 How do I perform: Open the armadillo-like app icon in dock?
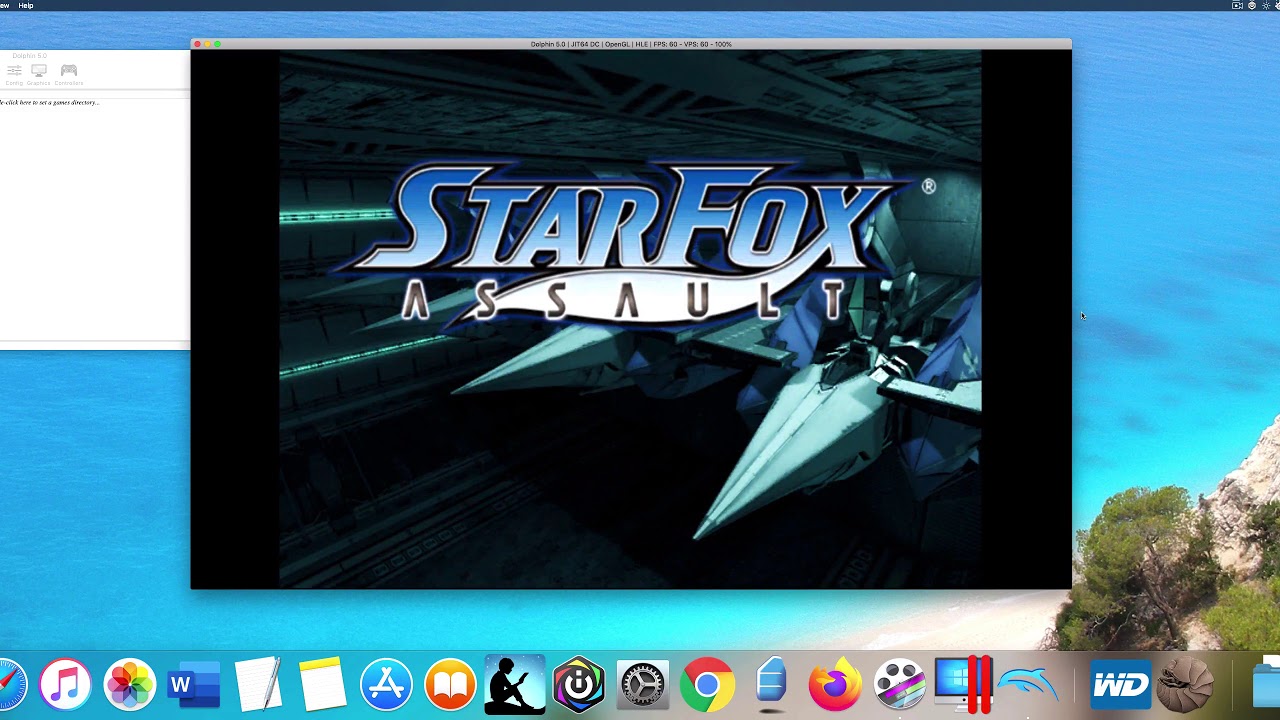(x=1185, y=685)
